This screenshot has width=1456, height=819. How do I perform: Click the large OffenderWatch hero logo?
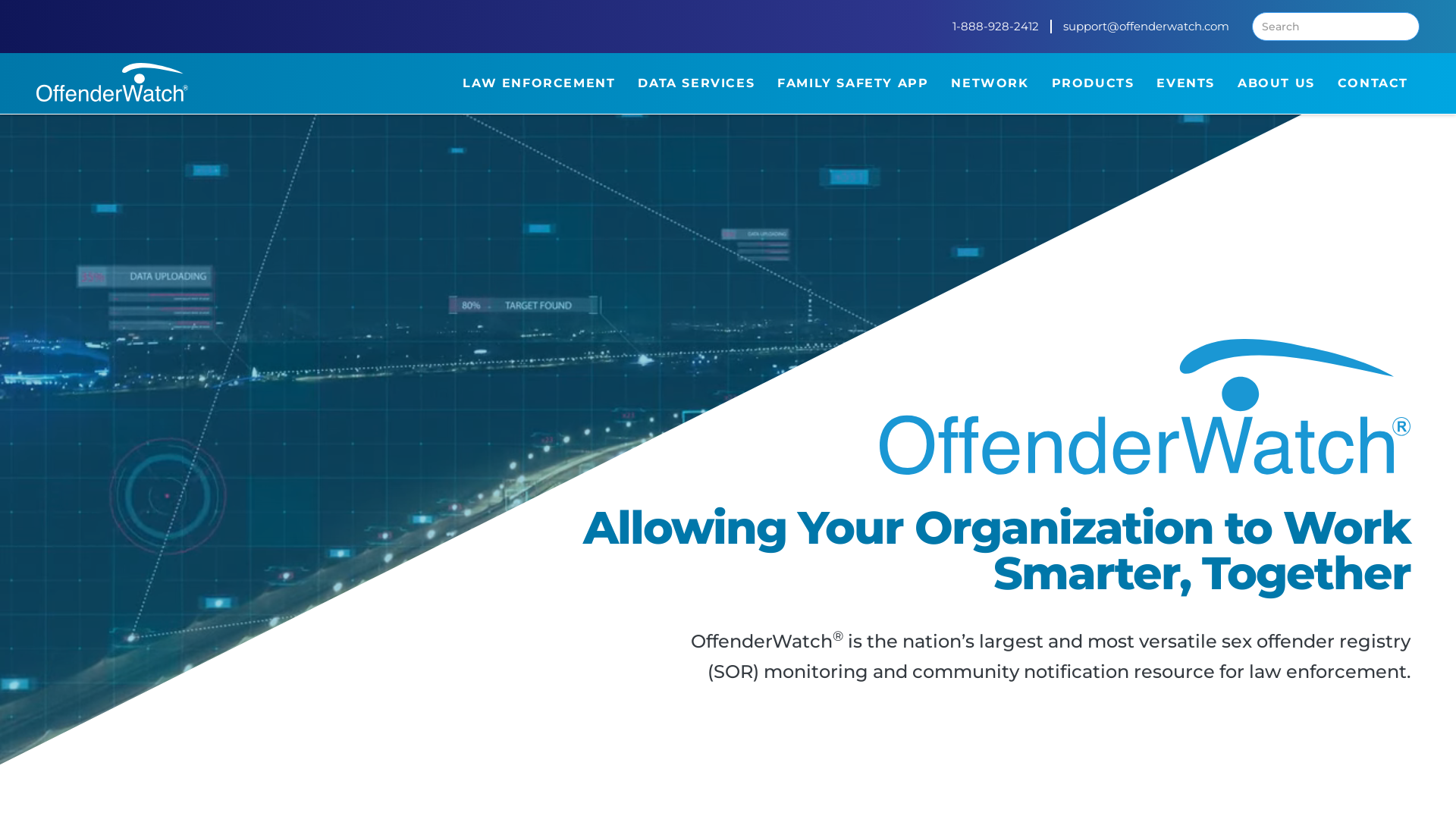coord(1144,407)
